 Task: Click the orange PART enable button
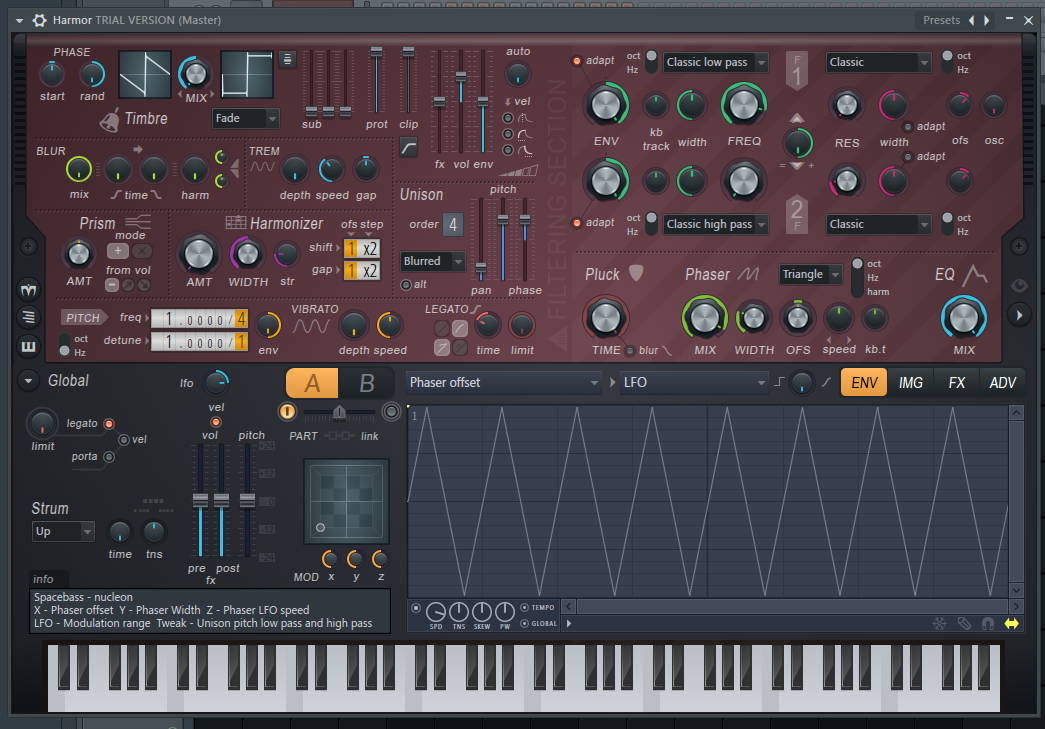287,412
